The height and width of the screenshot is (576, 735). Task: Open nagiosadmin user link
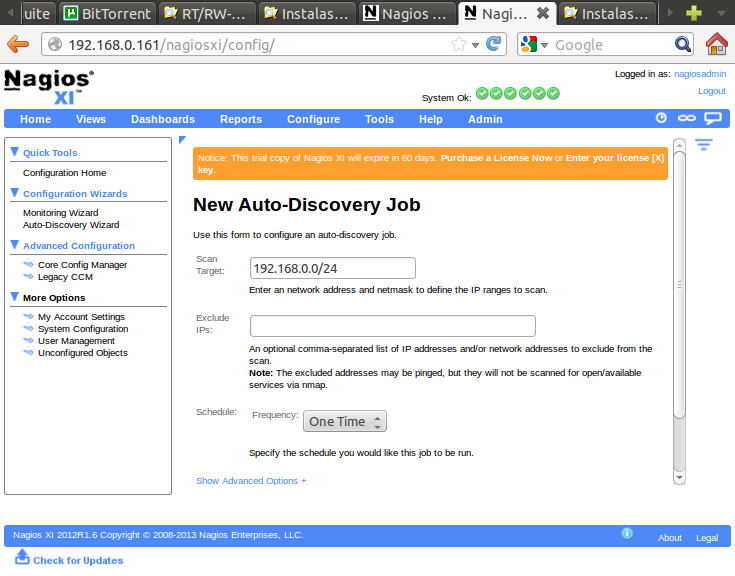tap(700, 74)
